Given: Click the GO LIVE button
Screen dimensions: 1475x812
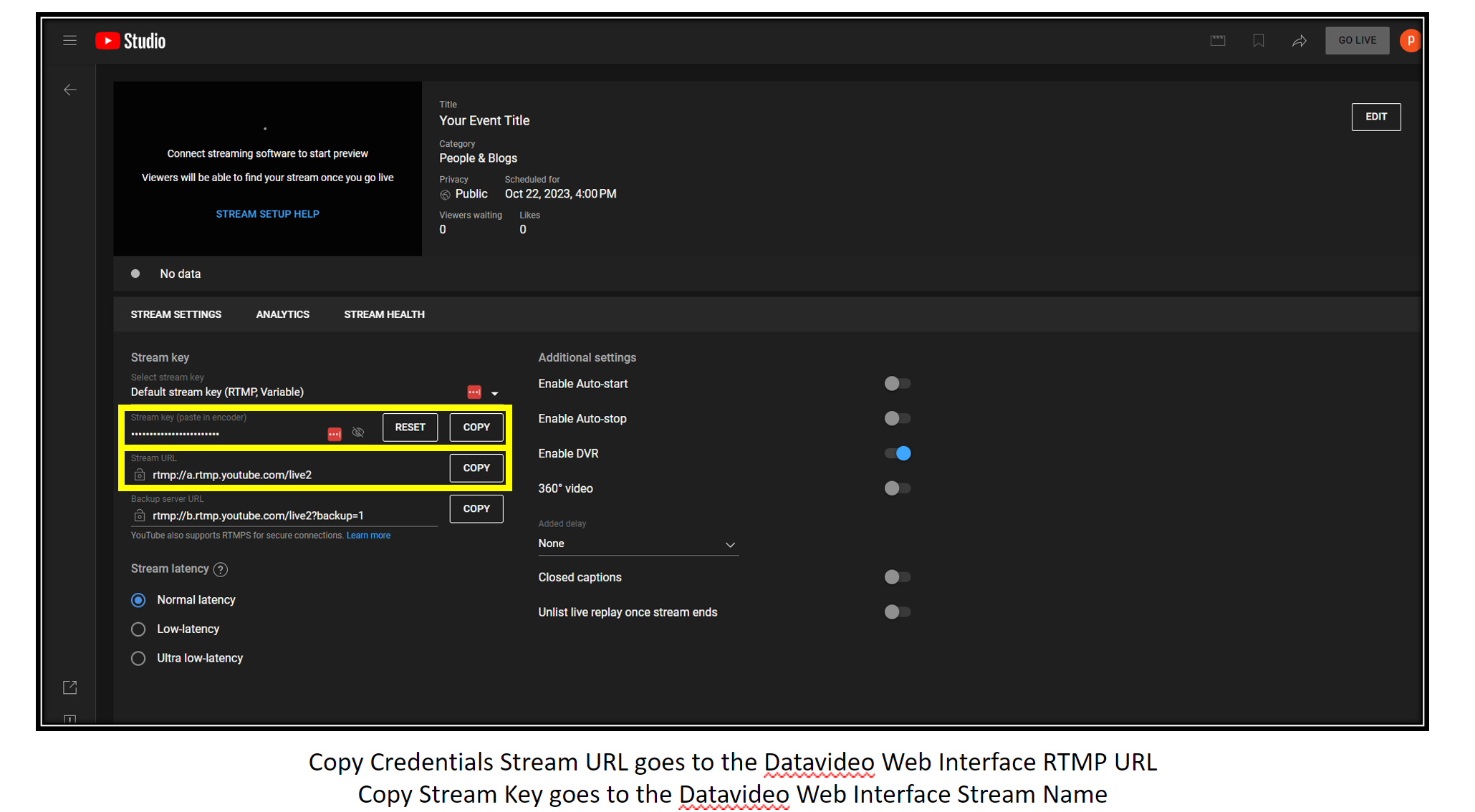Looking at the screenshot, I should [1357, 41].
